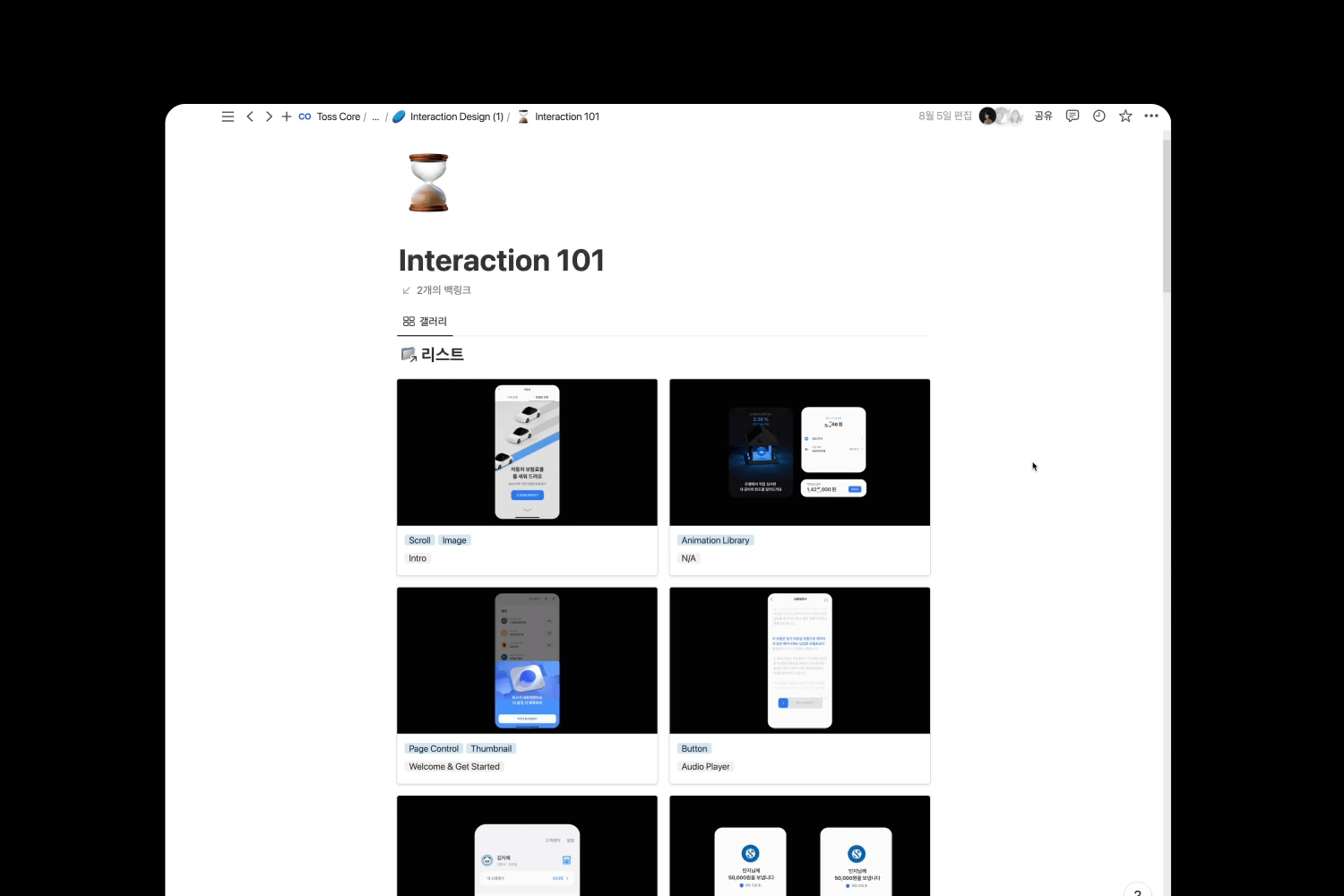
Task: Click the Page Control tag
Action: point(434,749)
